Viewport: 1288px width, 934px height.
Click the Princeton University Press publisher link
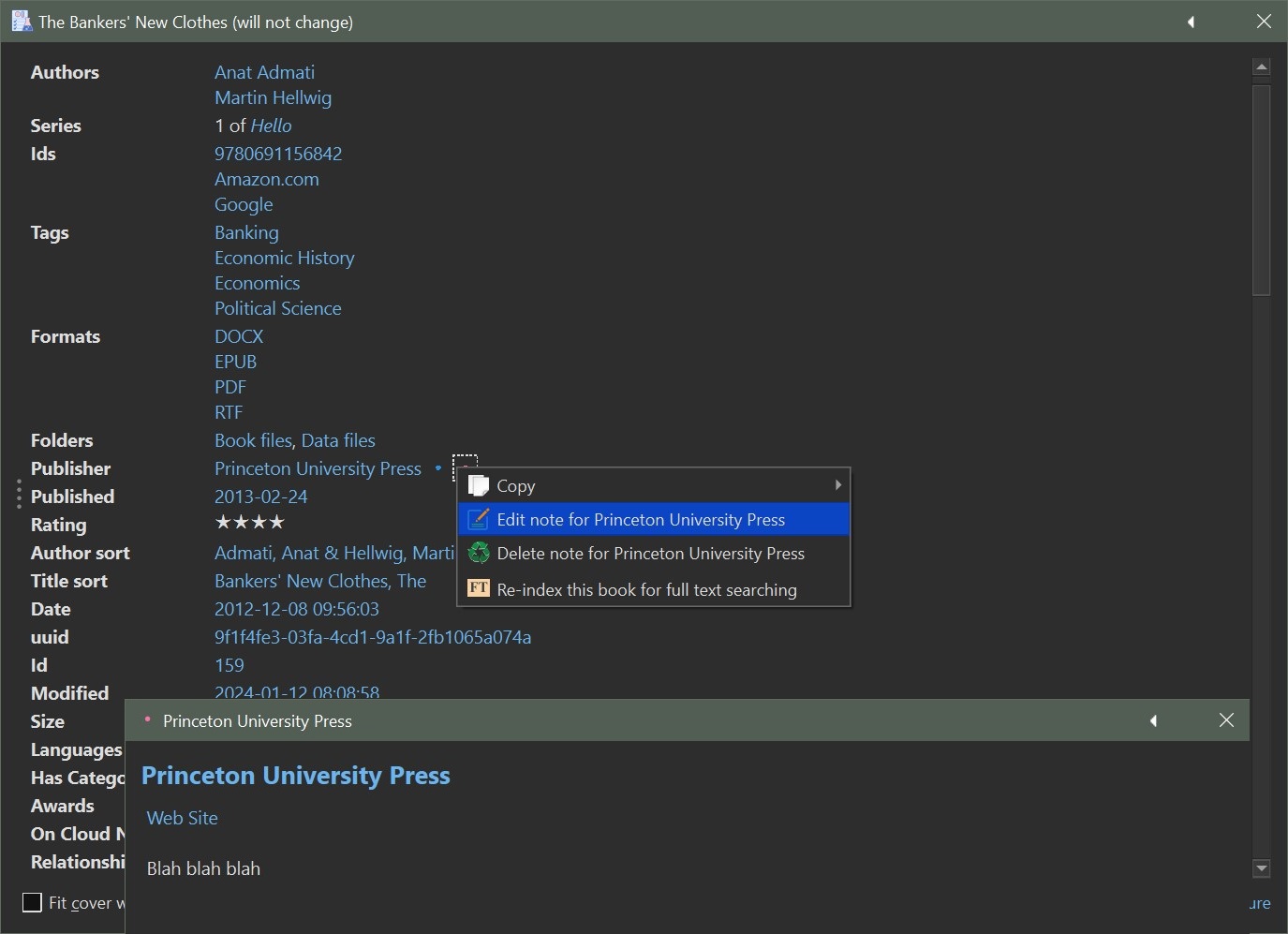coord(318,468)
